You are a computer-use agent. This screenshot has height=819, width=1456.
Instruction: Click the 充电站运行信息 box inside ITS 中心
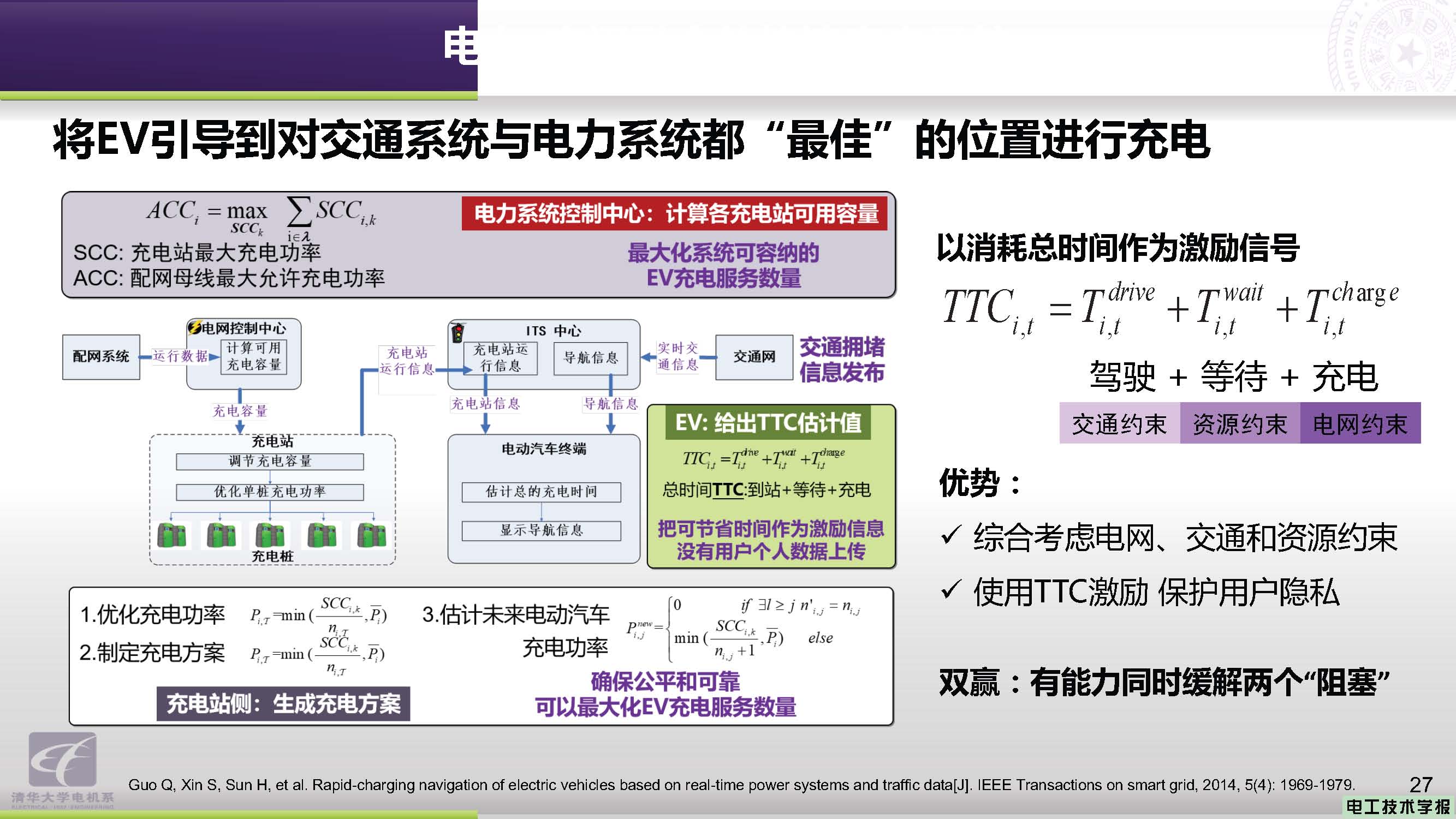point(500,357)
